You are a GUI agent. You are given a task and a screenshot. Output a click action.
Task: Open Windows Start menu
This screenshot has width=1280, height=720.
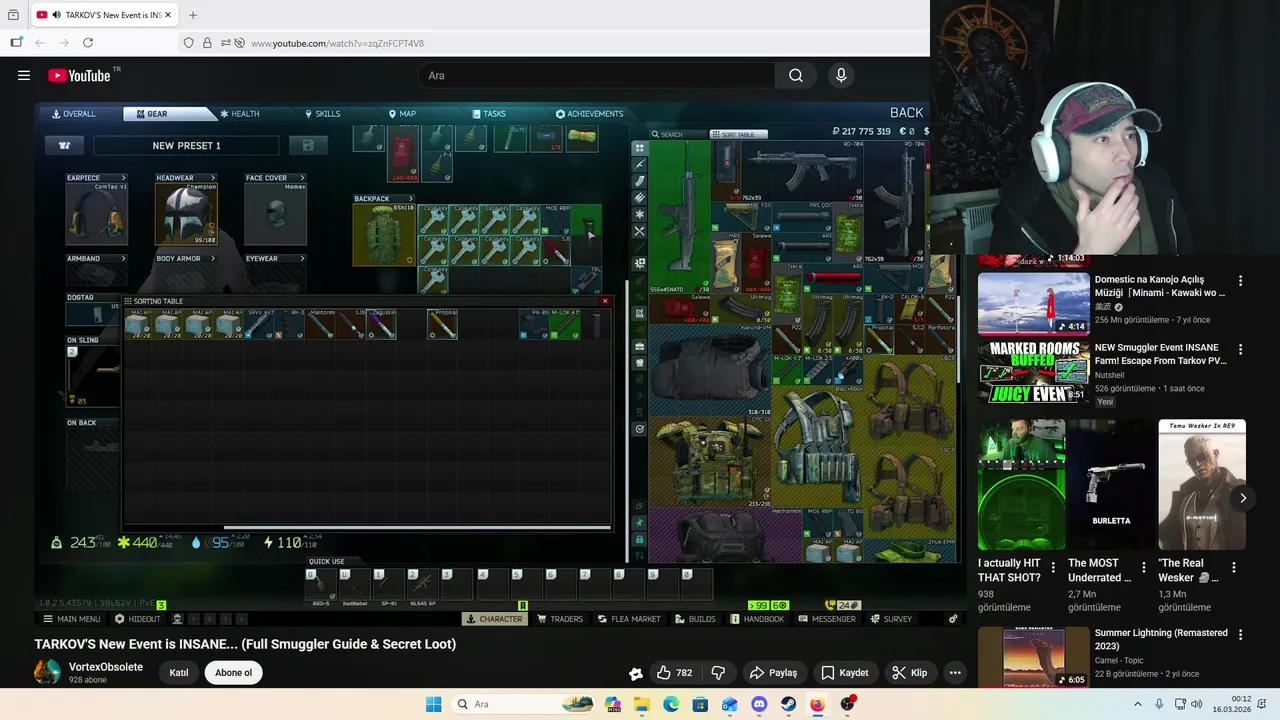pos(433,704)
